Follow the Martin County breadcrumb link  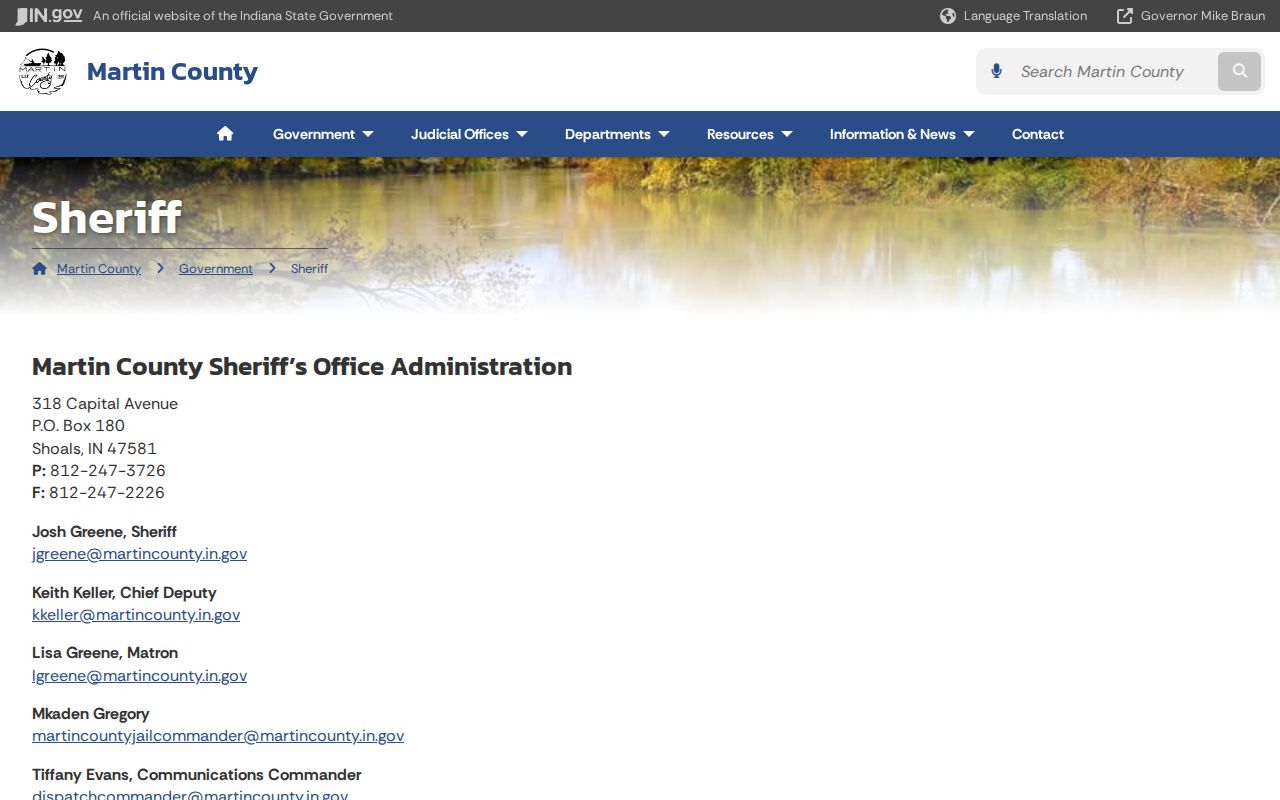99,268
